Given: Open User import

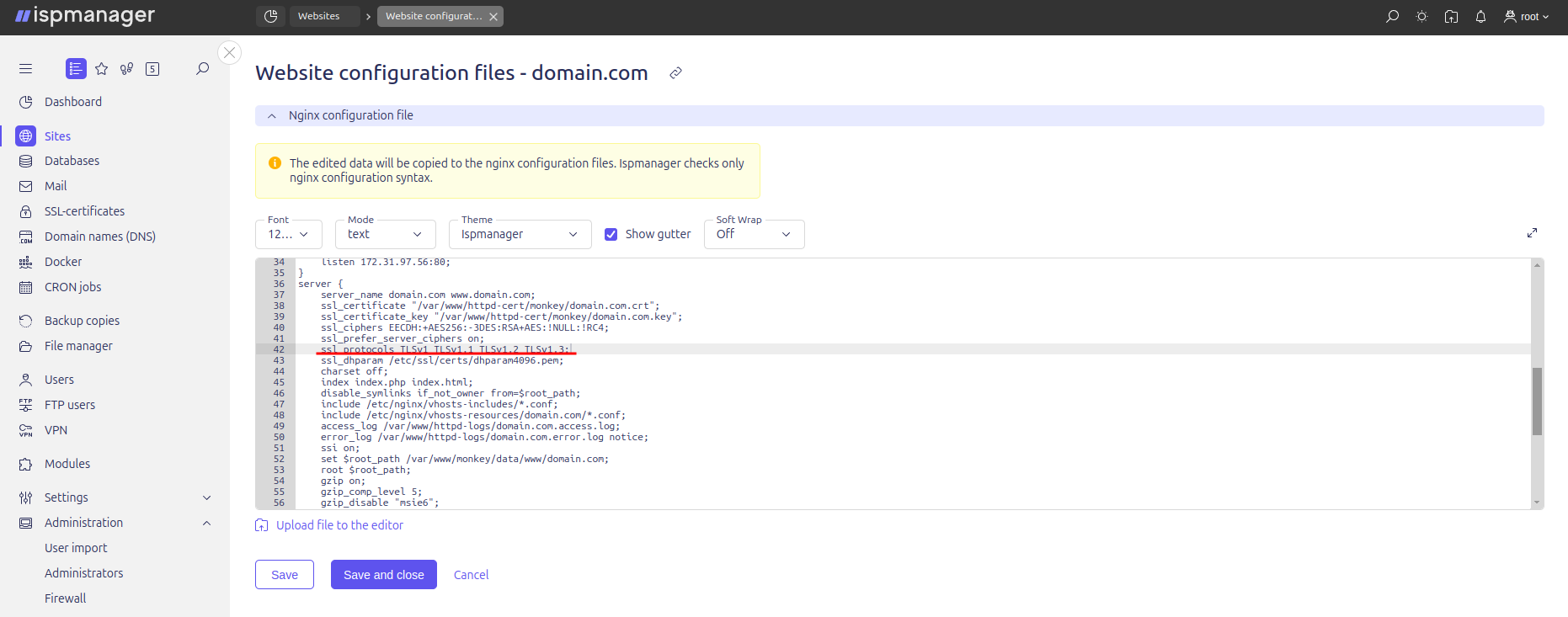Looking at the screenshot, I should click(76, 548).
